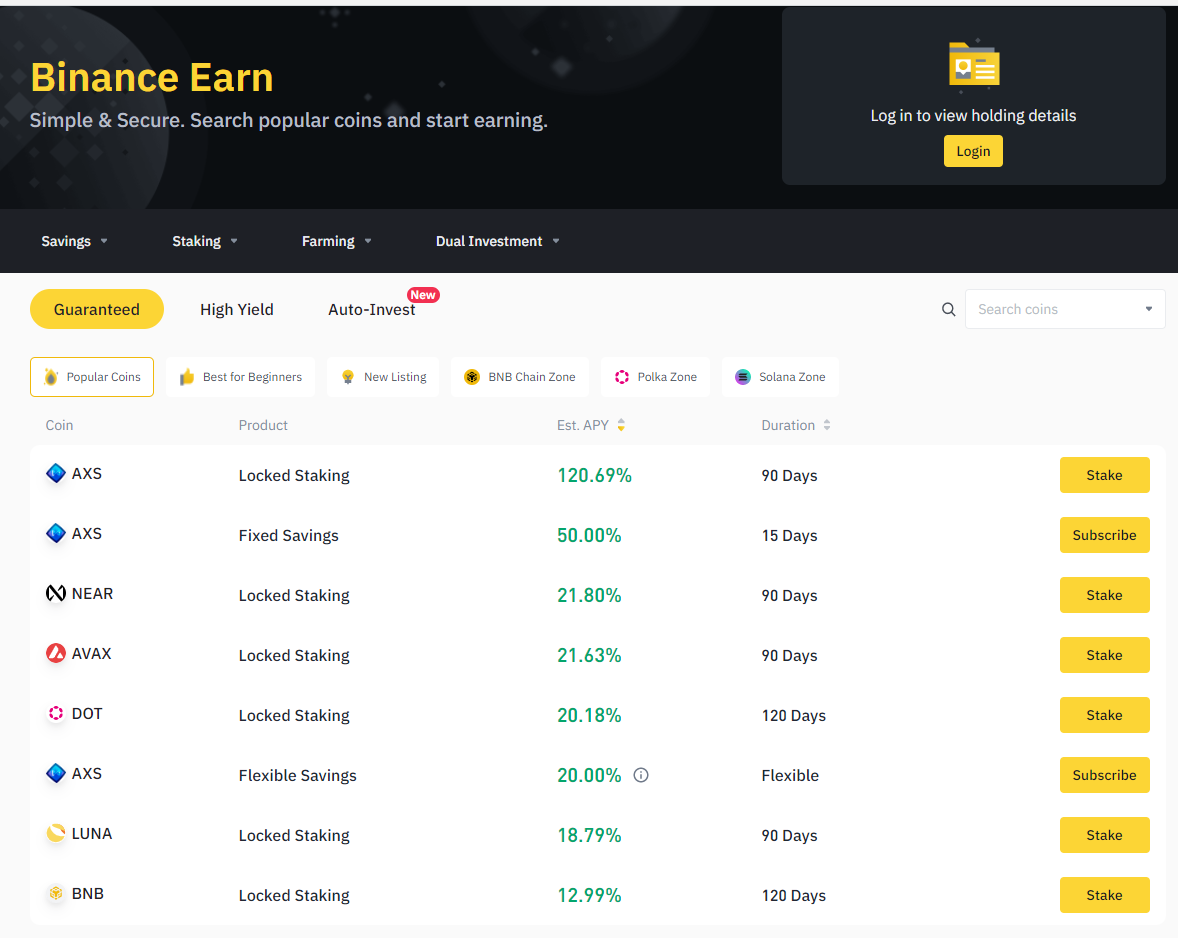
Task: Click the flame icon on Popular Coins
Action: tap(51, 377)
